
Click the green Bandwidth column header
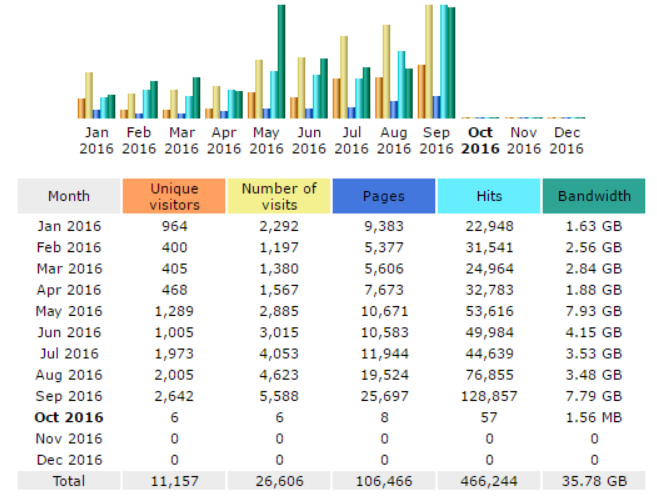[594, 196]
